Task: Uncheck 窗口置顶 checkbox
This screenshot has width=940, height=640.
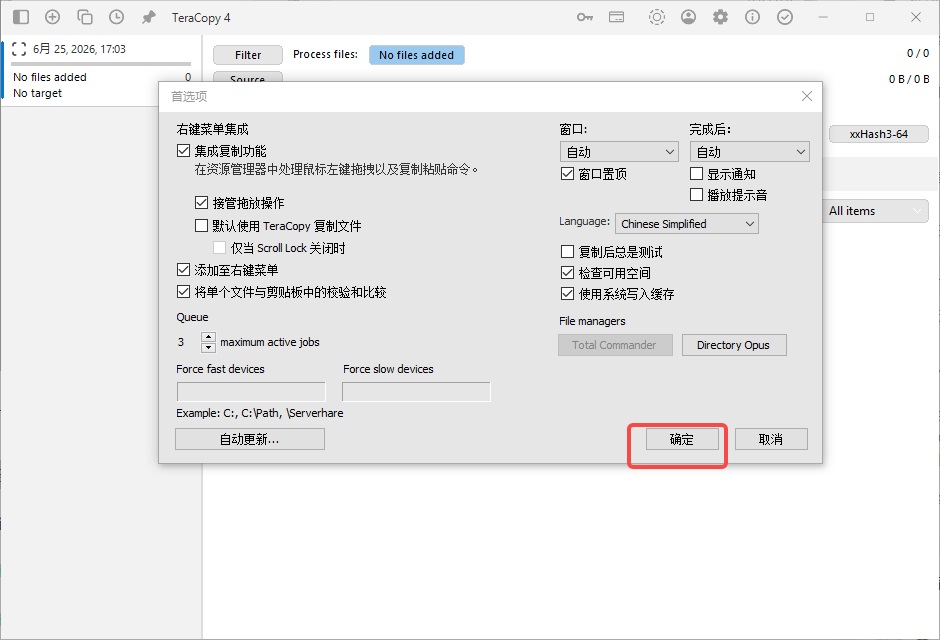Action: 567,174
